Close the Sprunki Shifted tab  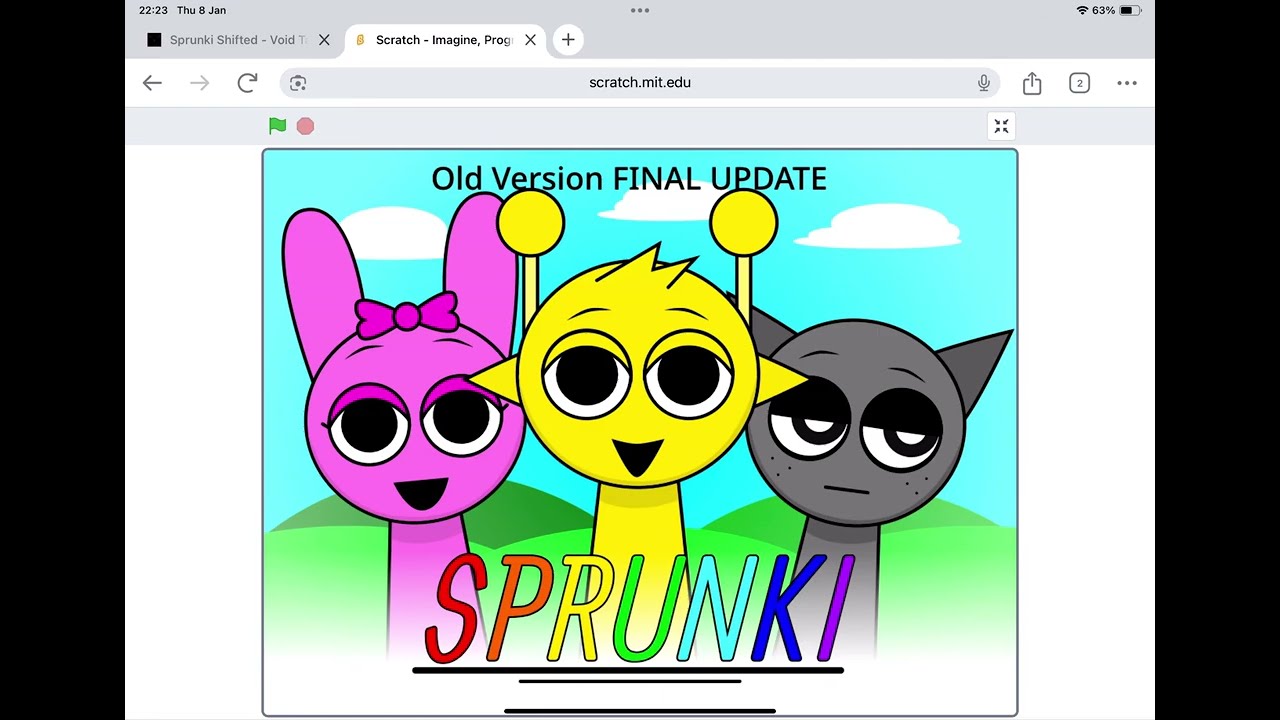pos(324,40)
